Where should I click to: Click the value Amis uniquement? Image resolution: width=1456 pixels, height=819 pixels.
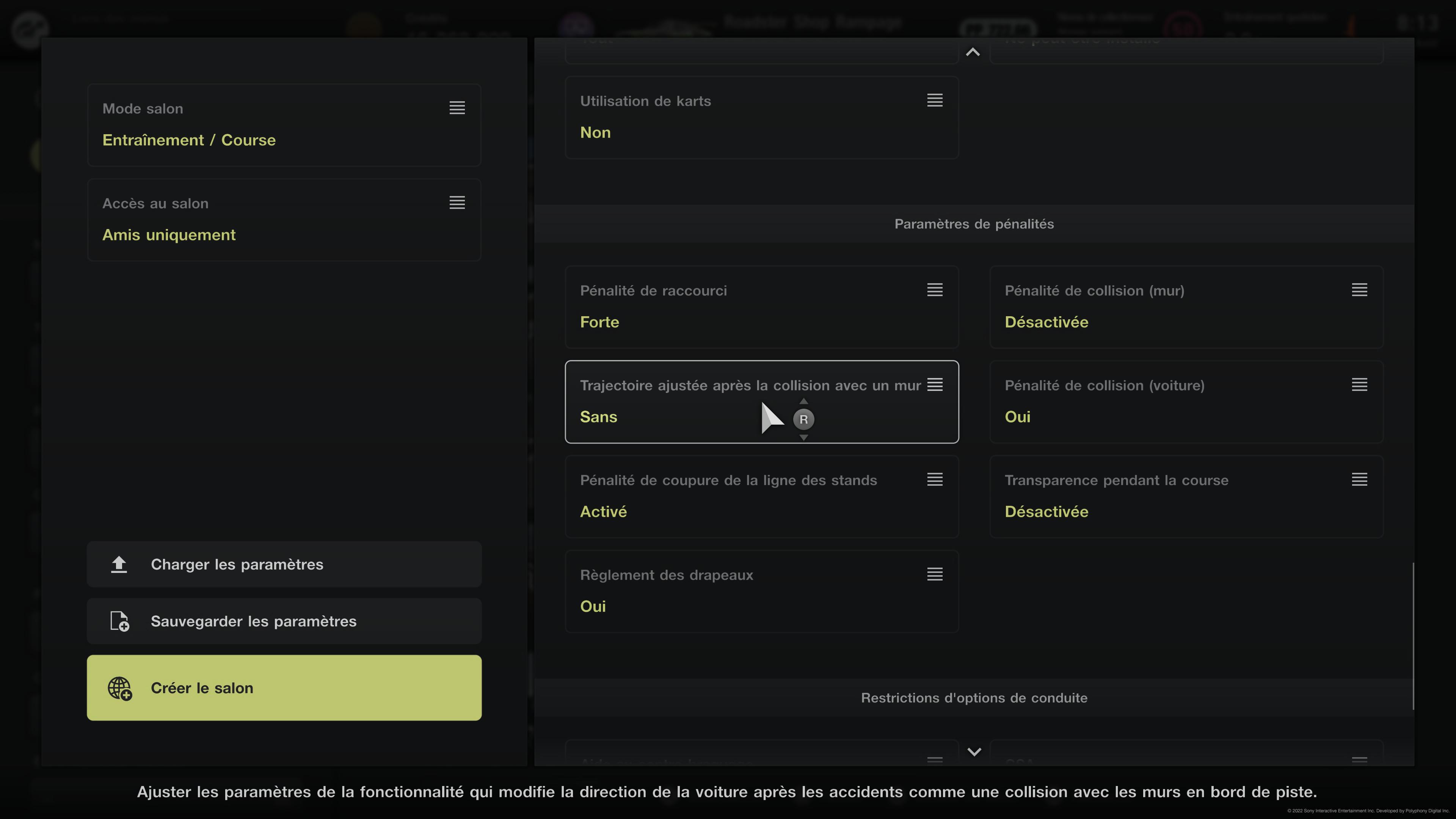tap(168, 235)
